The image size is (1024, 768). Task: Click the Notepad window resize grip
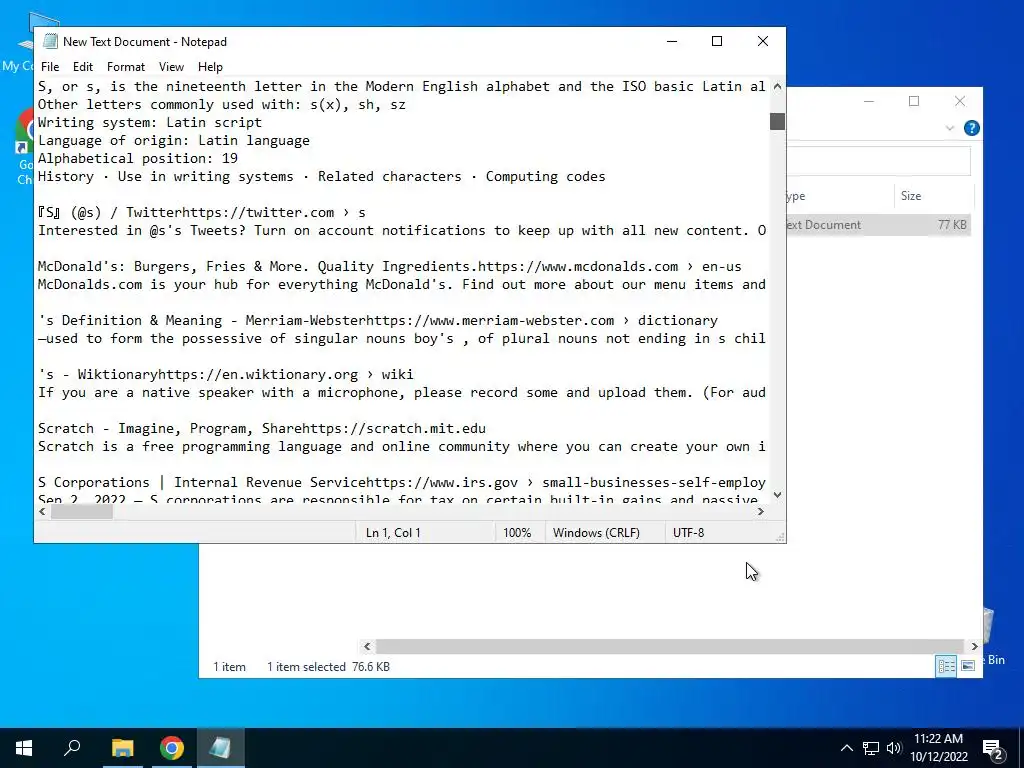[x=780, y=537]
